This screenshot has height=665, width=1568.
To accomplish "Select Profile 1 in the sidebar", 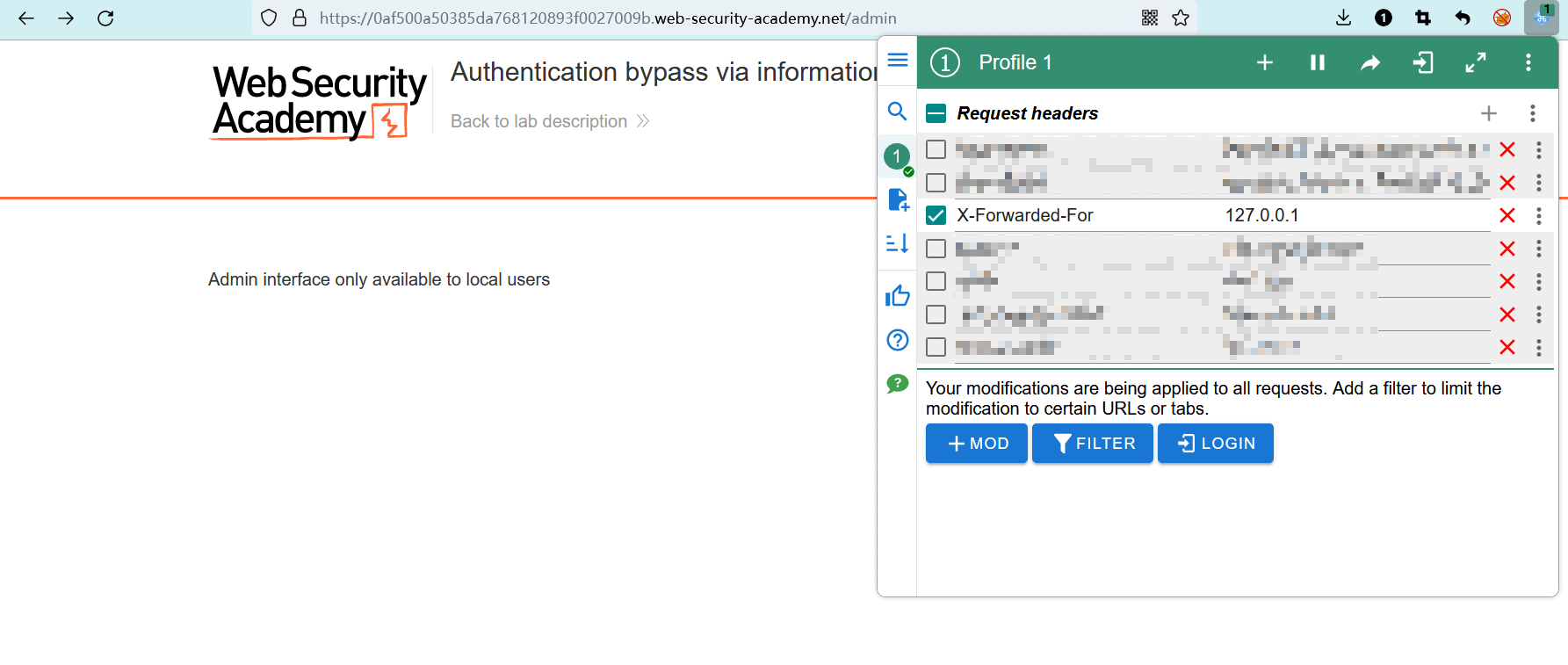I will [897, 157].
